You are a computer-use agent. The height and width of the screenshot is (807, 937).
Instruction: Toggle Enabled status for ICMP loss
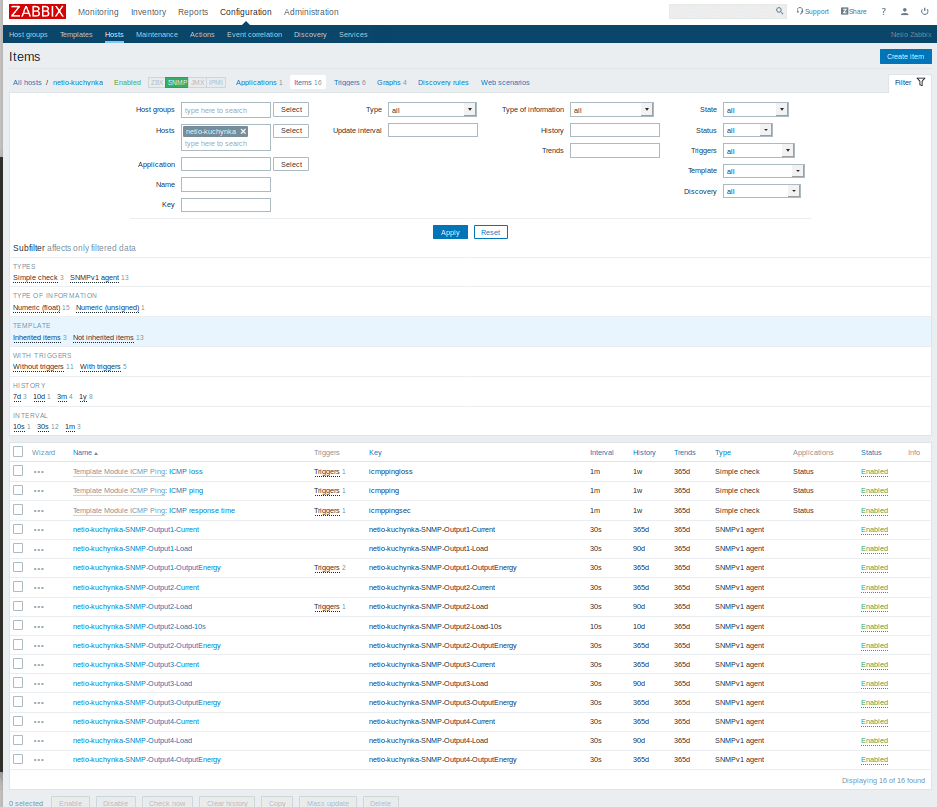[874, 472]
